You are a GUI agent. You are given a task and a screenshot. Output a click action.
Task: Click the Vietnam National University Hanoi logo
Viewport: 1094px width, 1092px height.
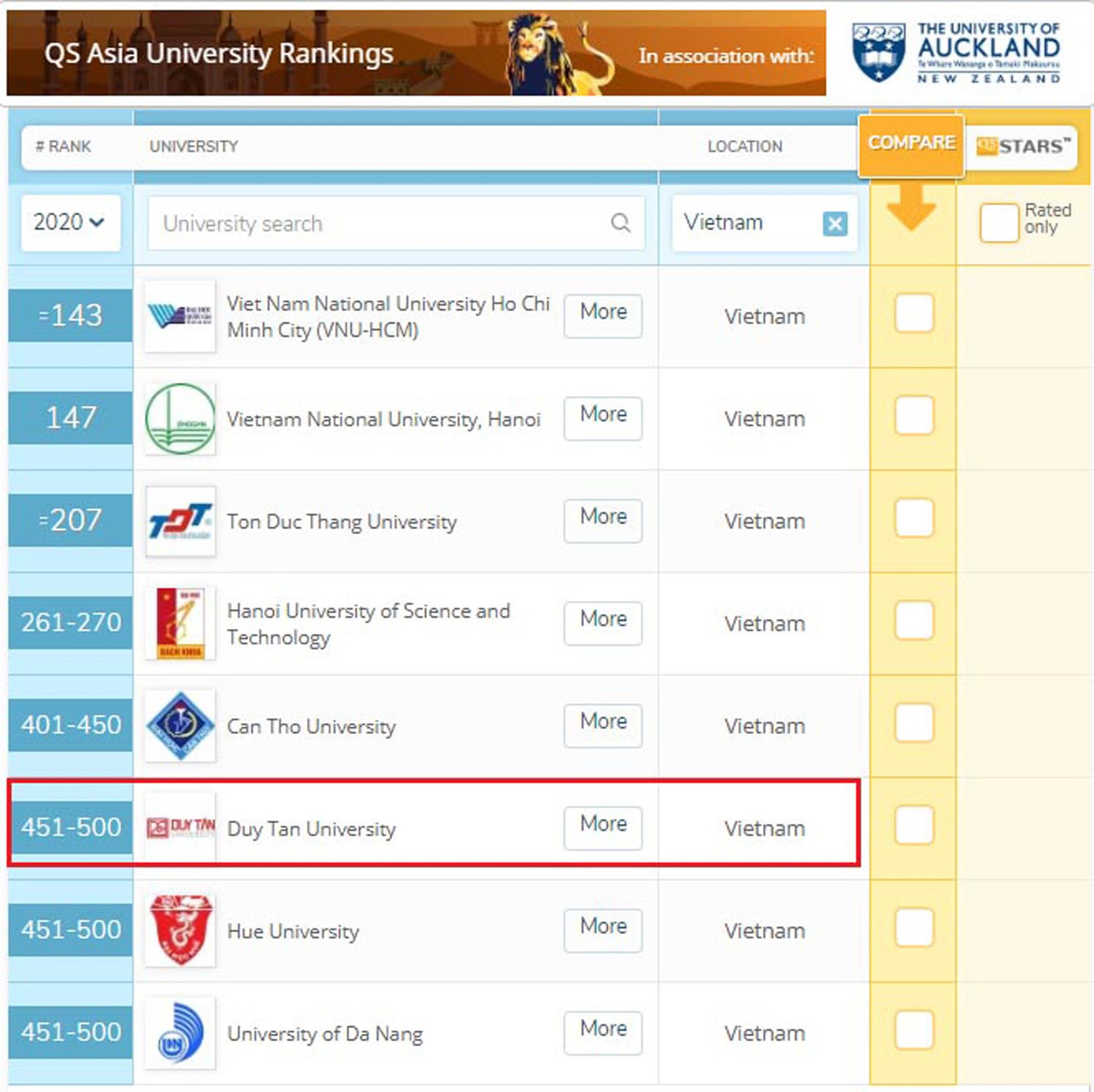(179, 419)
